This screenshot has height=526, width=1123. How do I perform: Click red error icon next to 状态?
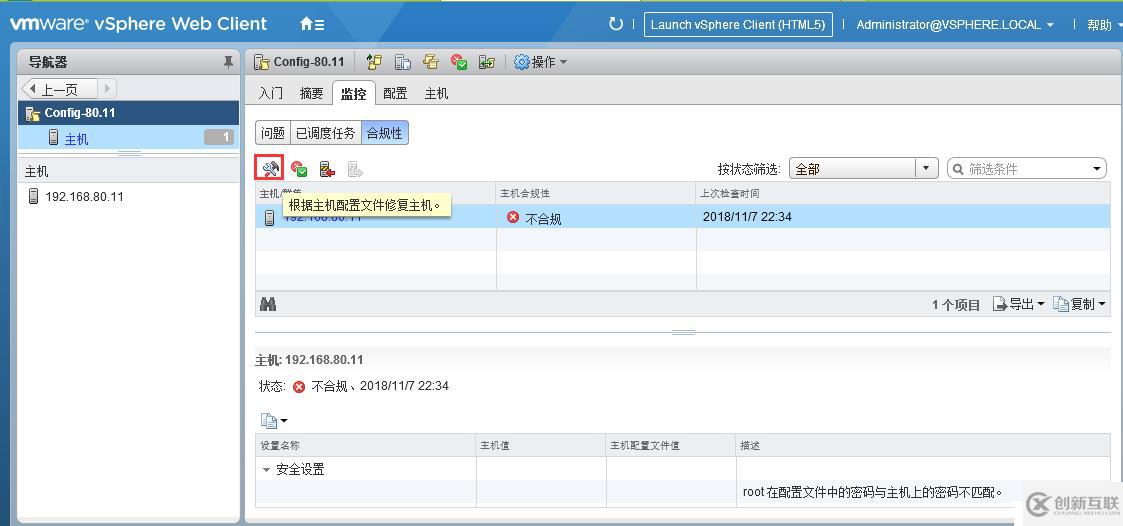pyautogui.click(x=299, y=386)
